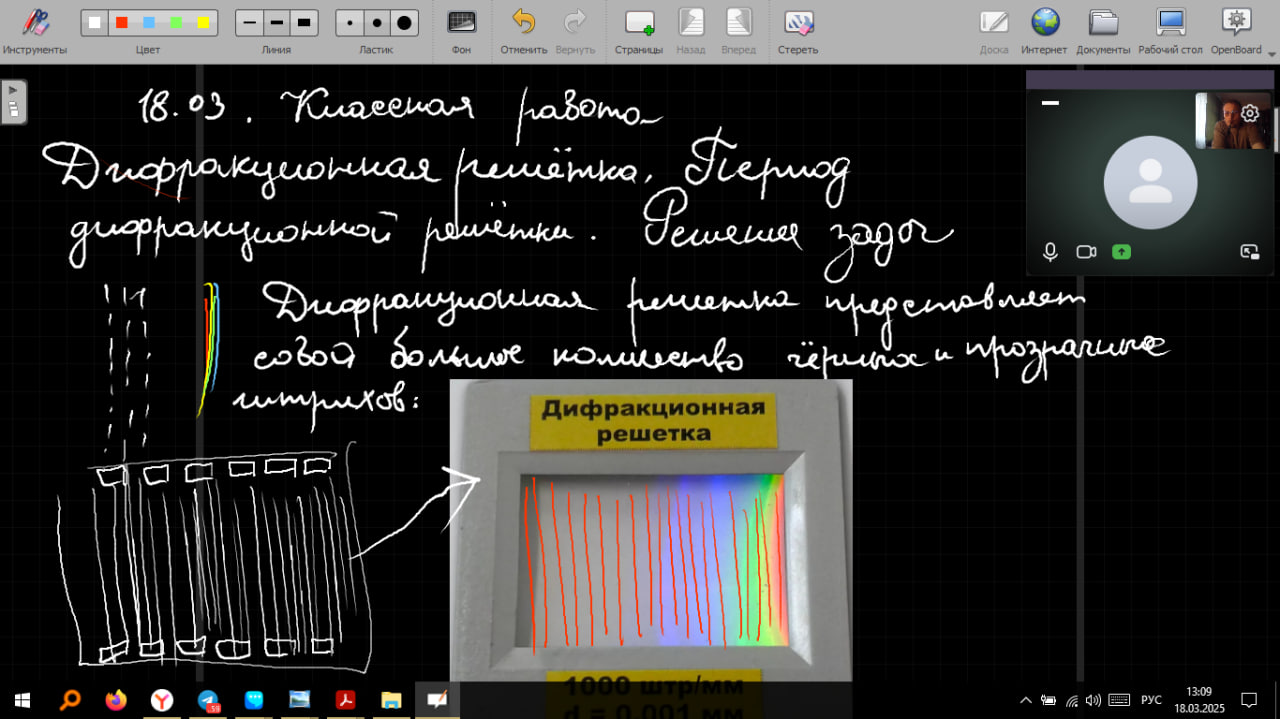Open the volume control in tray
Image resolution: width=1280 pixels, height=719 pixels.
pyautogui.click(x=1093, y=700)
